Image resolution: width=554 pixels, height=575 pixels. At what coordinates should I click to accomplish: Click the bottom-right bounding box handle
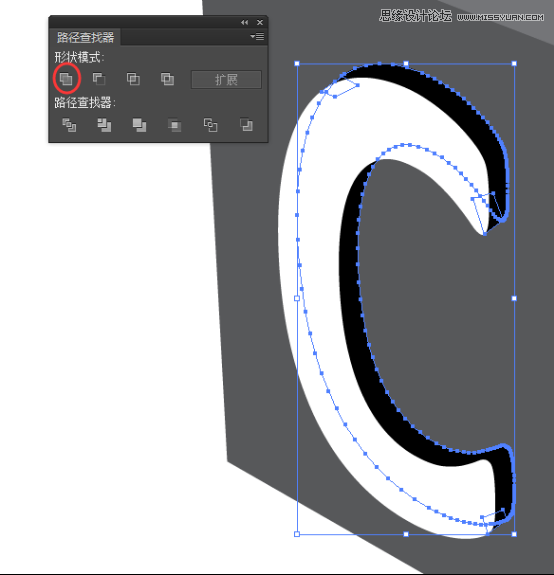pos(514,534)
